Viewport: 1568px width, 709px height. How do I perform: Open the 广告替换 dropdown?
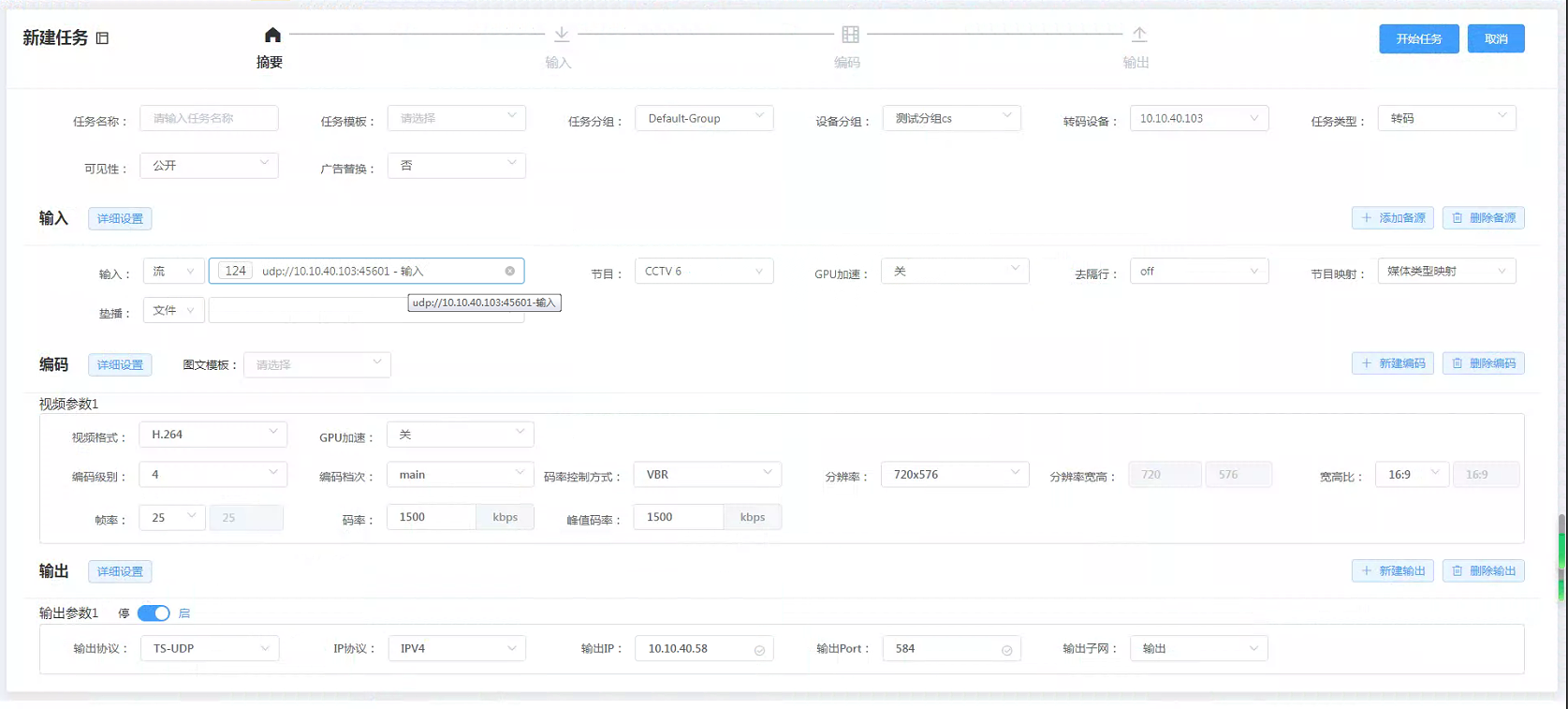click(x=457, y=165)
